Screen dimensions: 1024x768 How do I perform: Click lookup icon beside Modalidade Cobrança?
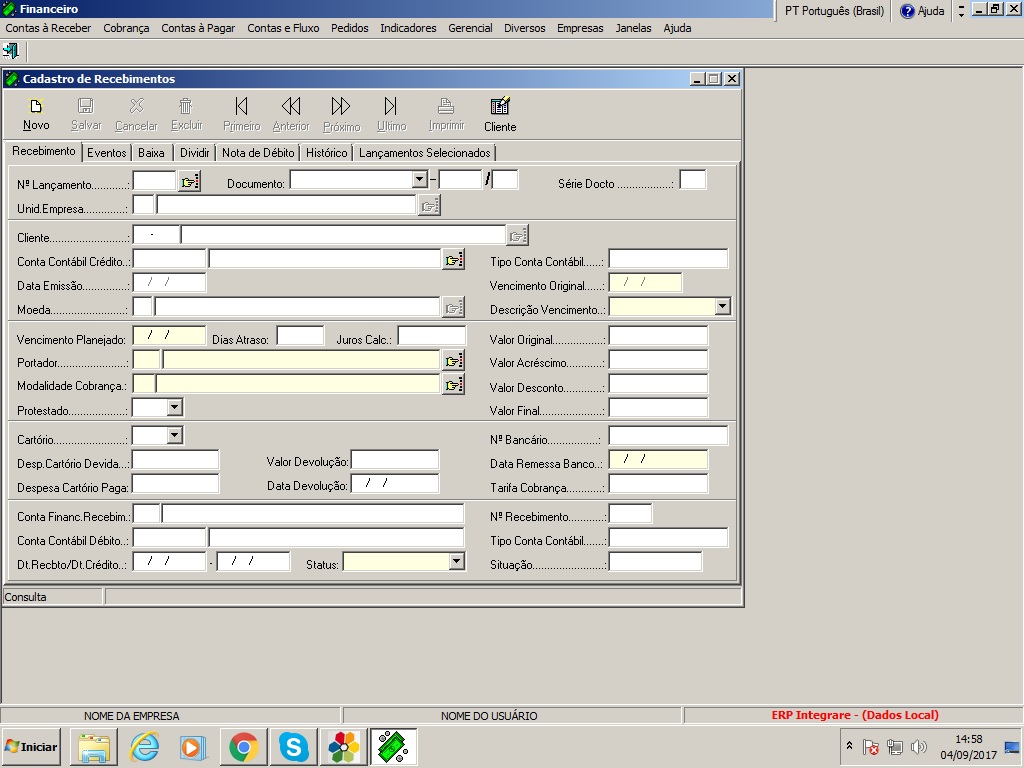coord(453,384)
